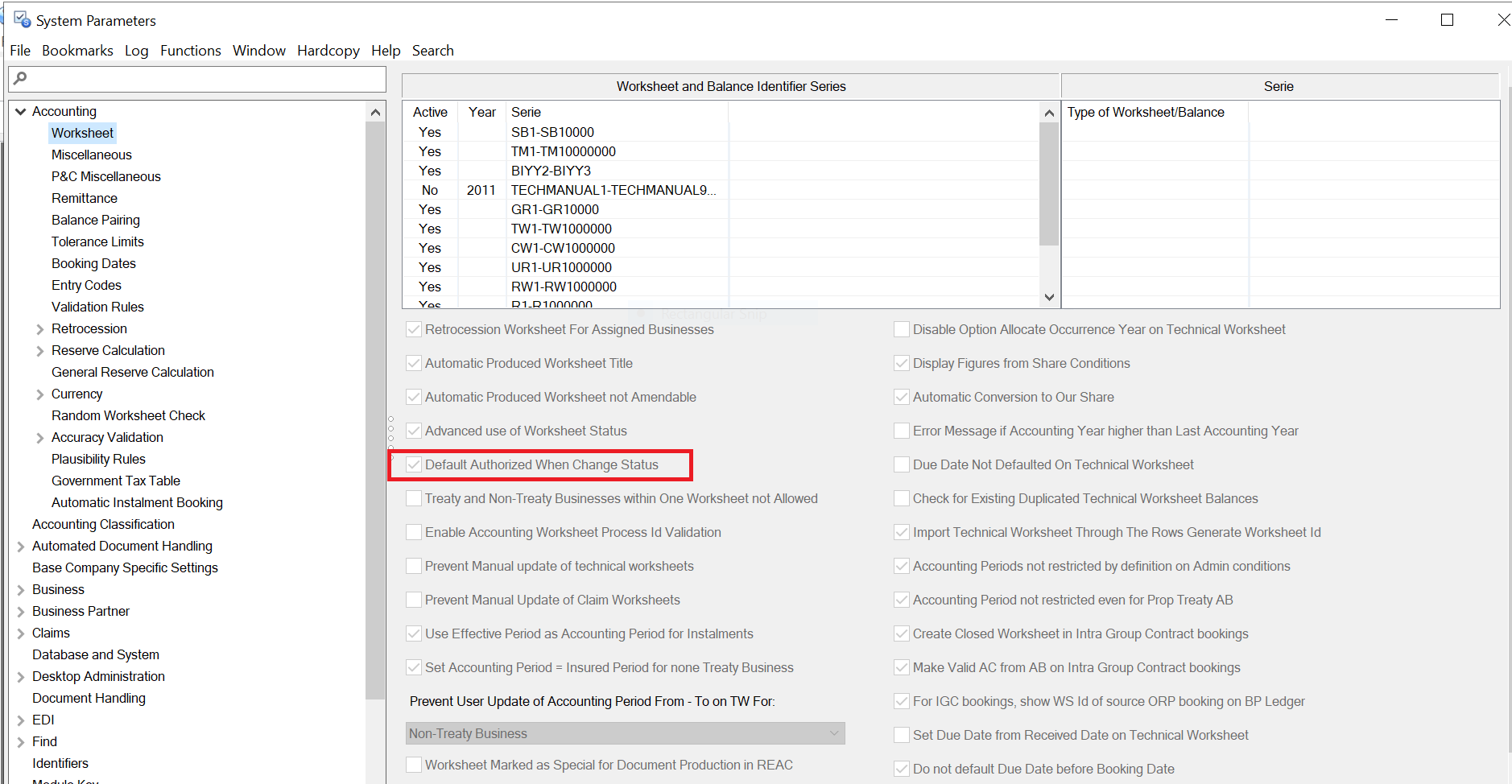
Task: Toggle Default Authorized When Change Status checkbox
Action: pyautogui.click(x=415, y=464)
